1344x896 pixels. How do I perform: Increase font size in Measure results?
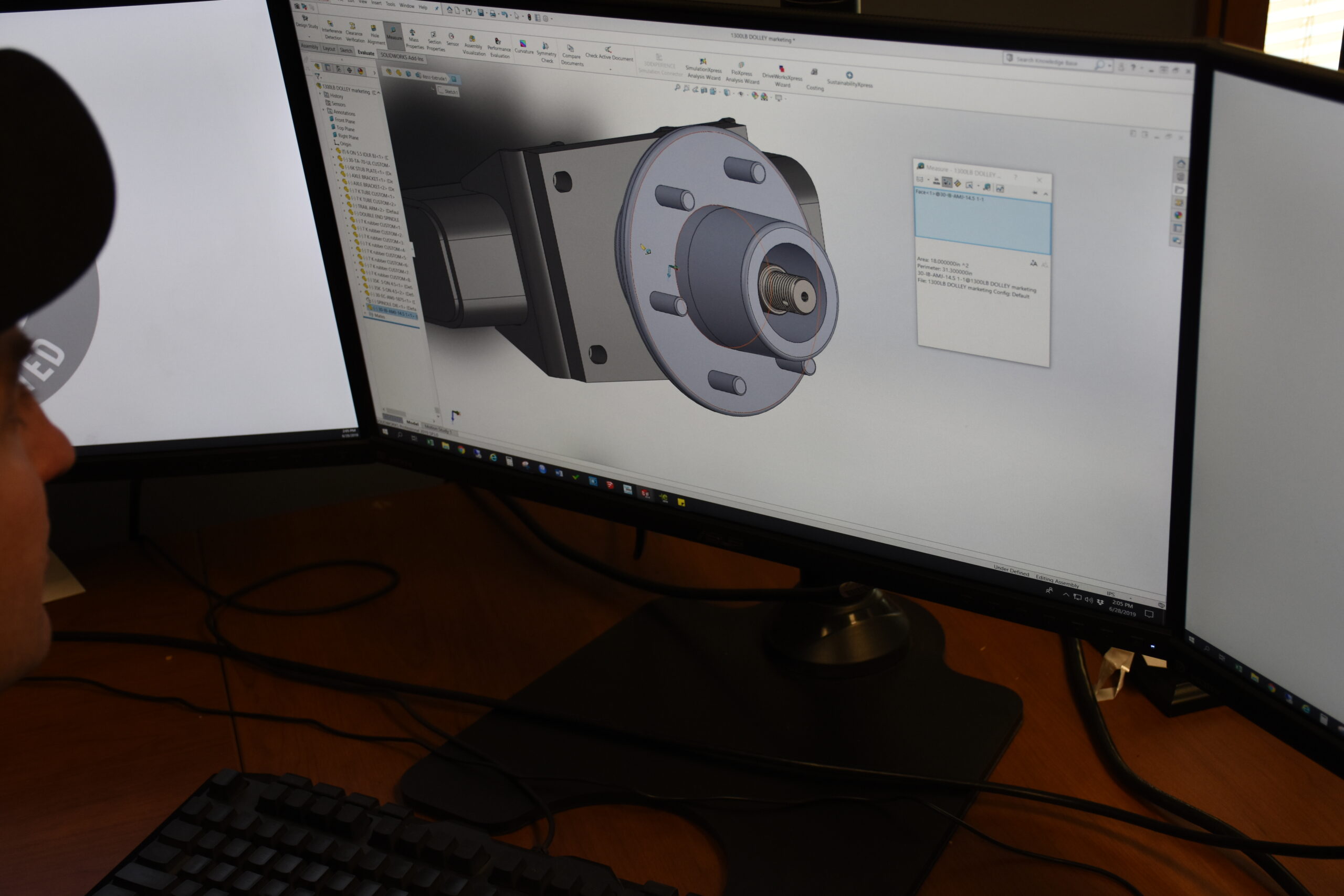pos(1034,263)
